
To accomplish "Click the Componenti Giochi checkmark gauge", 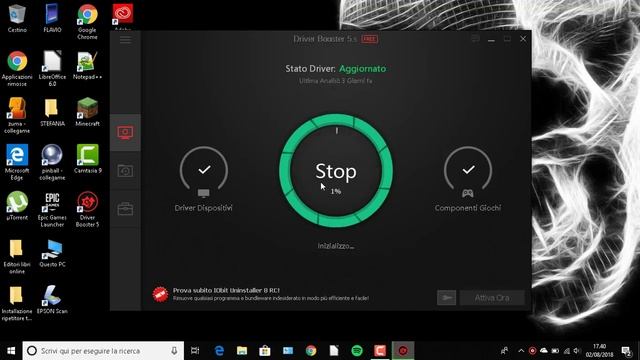I will (x=468, y=171).
